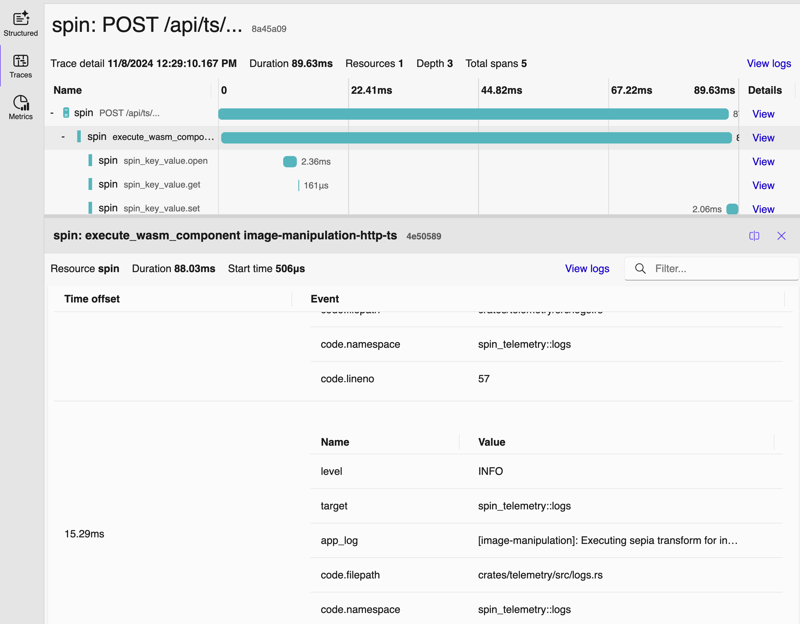
Task: View details of spin_key_value.open span
Action: tap(763, 162)
